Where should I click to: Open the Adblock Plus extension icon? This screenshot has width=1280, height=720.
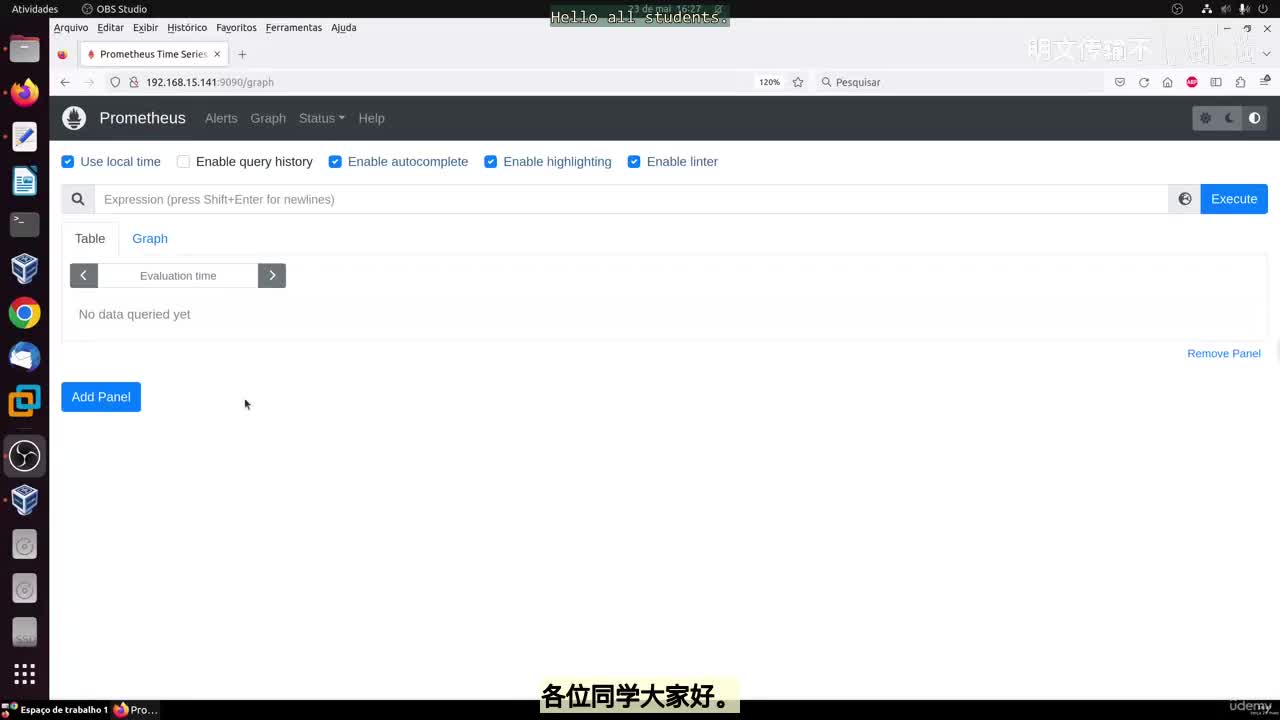pos(1192,82)
